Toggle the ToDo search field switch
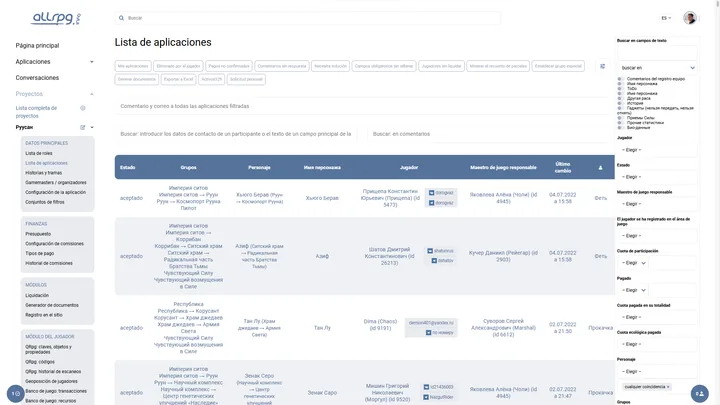 [619, 89]
